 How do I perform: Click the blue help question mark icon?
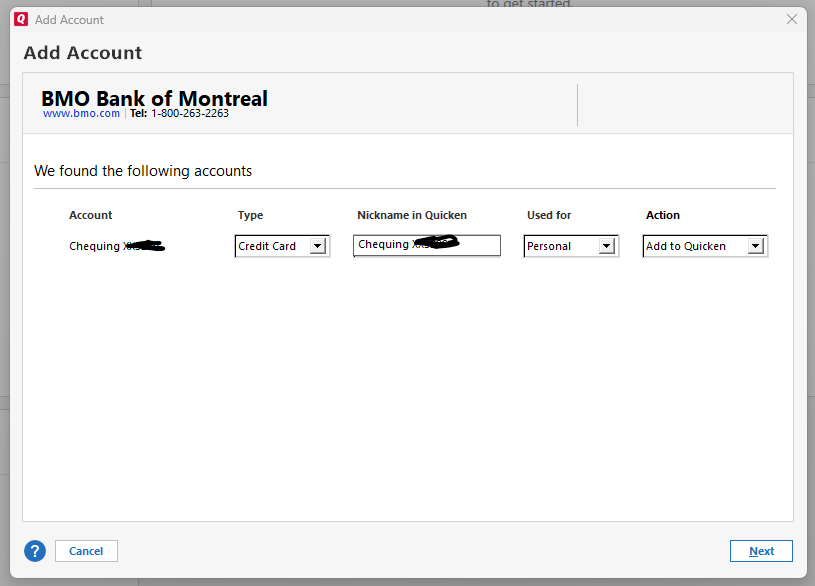(35, 551)
